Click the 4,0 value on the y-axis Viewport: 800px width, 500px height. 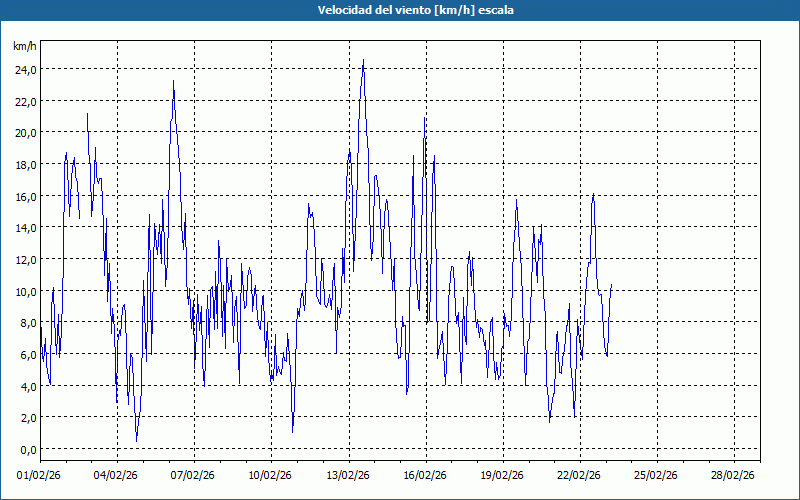pyautogui.click(x=24, y=386)
